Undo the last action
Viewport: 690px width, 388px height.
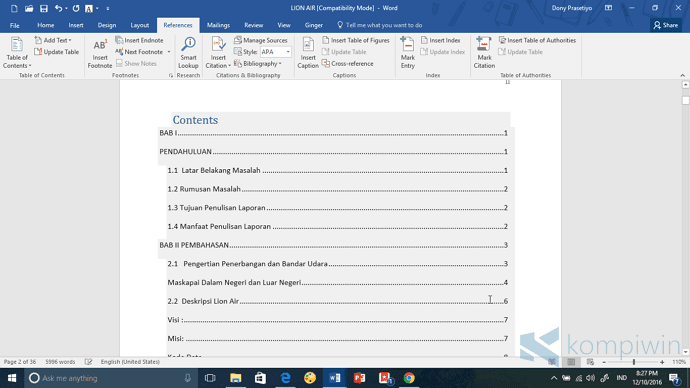58,8
